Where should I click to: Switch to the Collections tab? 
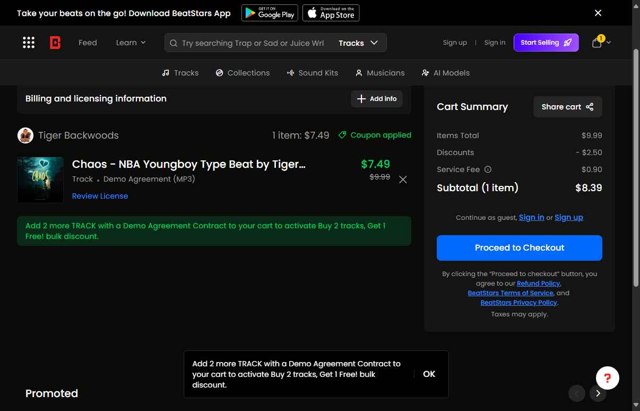pos(242,73)
